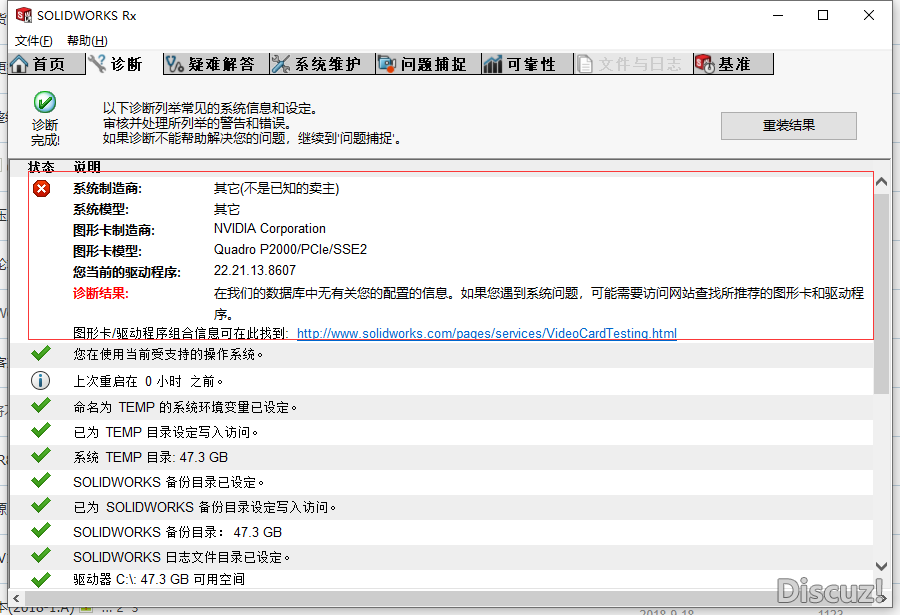The height and width of the screenshot is (615, 900).
Task: Select the row 上次重启在 0 小时 之前
Action: pyautogui.click(x=441, y=381)
